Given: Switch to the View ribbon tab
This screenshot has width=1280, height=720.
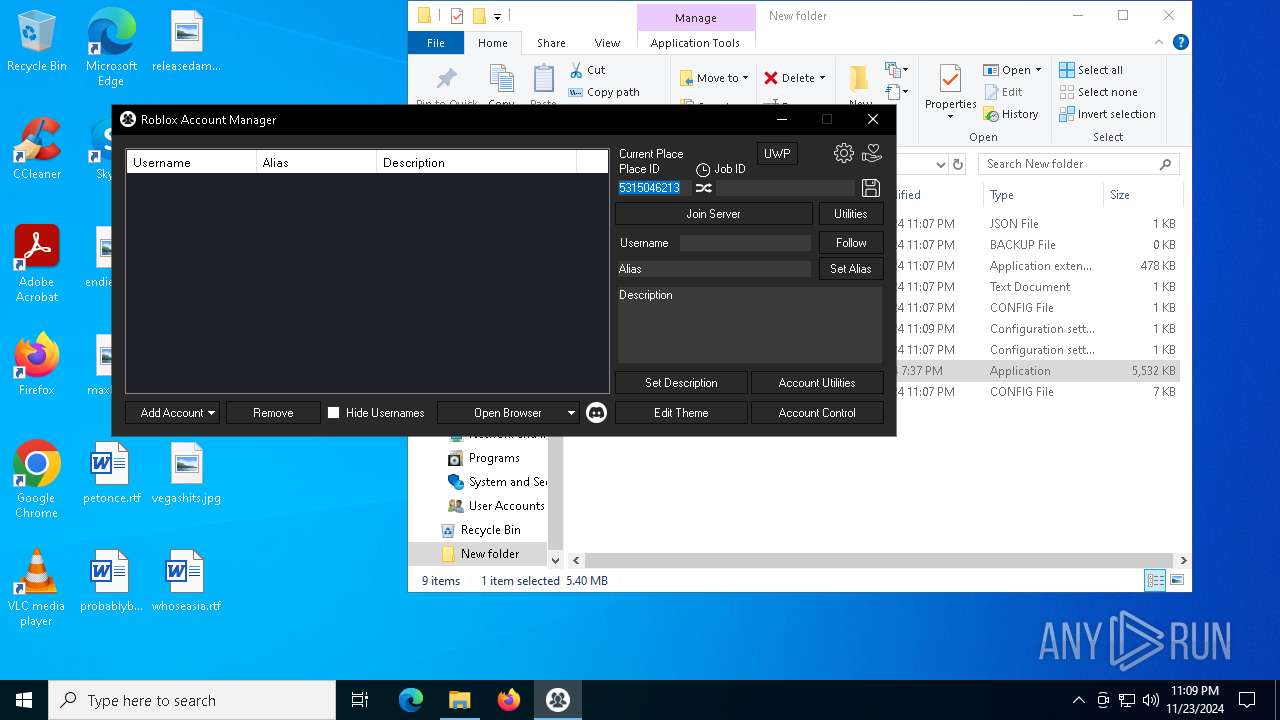Looking at the screenshot, I should [x=607, y=43].
